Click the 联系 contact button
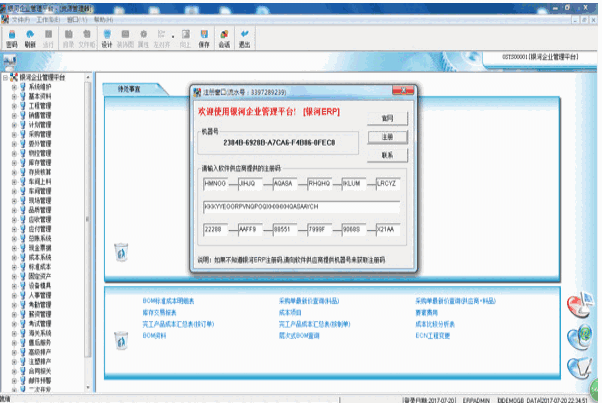This screenshot has height=403, width=602. 387,155
